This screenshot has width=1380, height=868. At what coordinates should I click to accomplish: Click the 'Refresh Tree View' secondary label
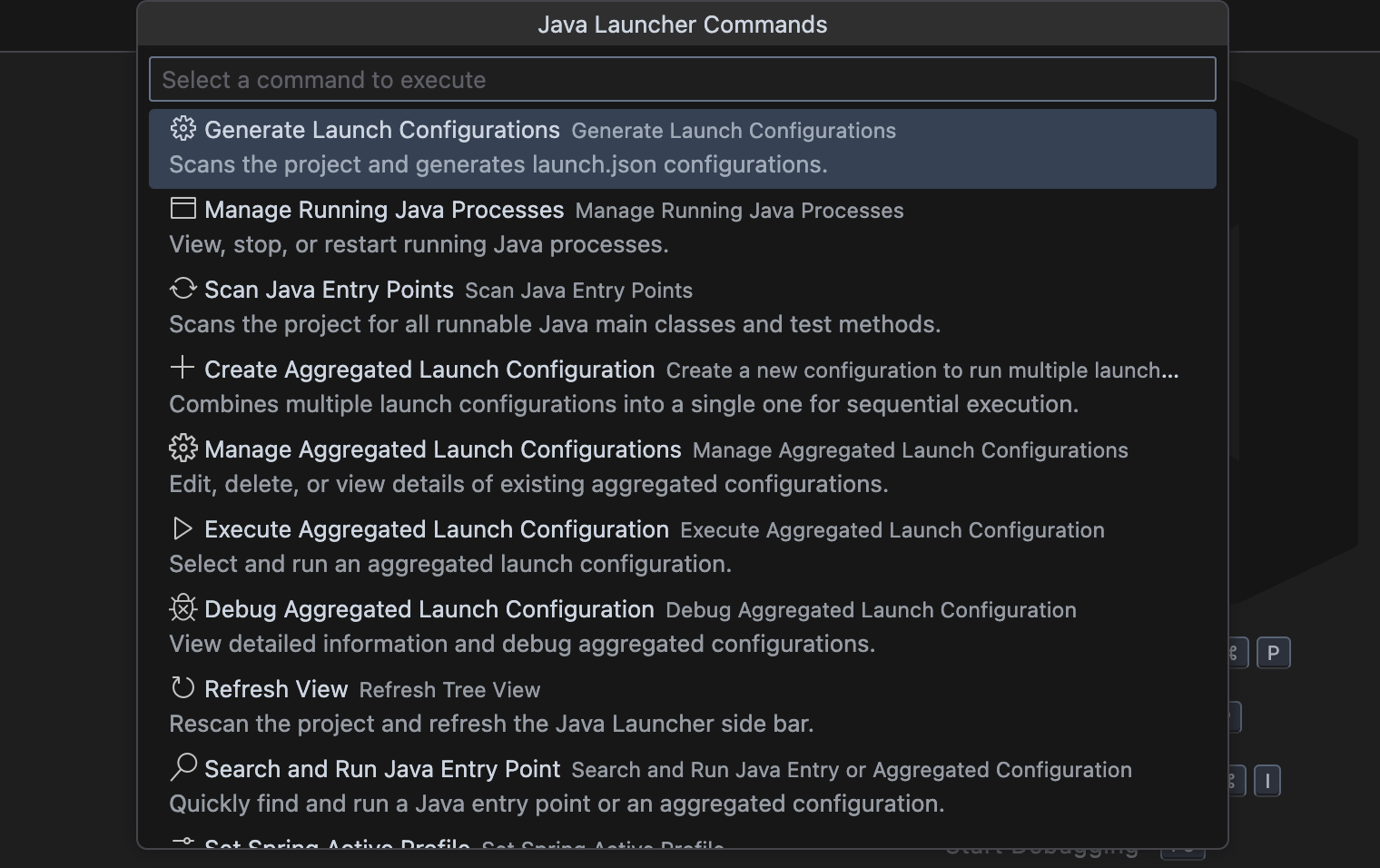coord(449,690)
